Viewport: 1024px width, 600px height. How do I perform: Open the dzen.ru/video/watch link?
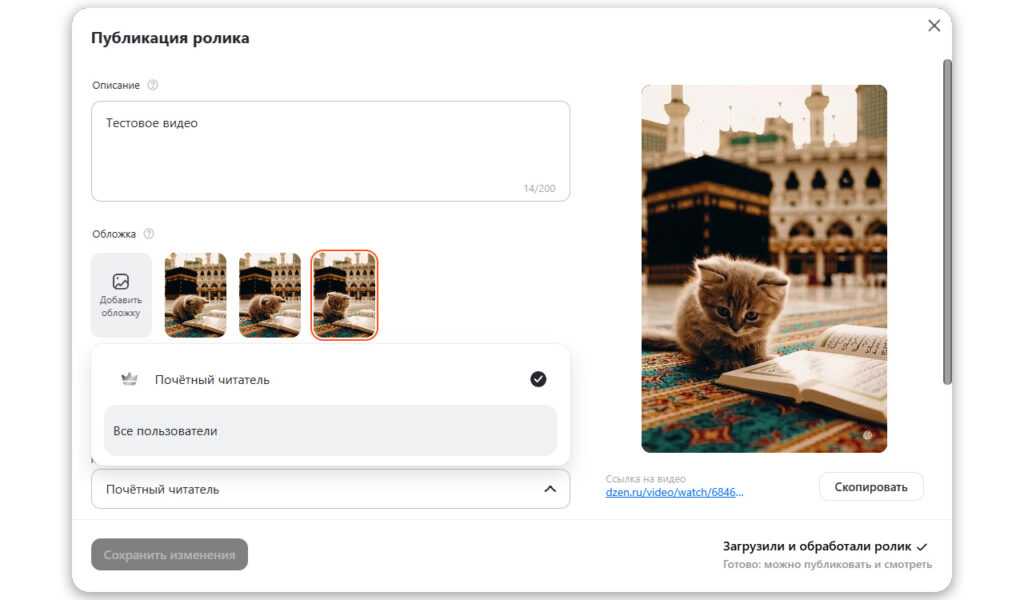pyautogui.click(x=674, y=492)
